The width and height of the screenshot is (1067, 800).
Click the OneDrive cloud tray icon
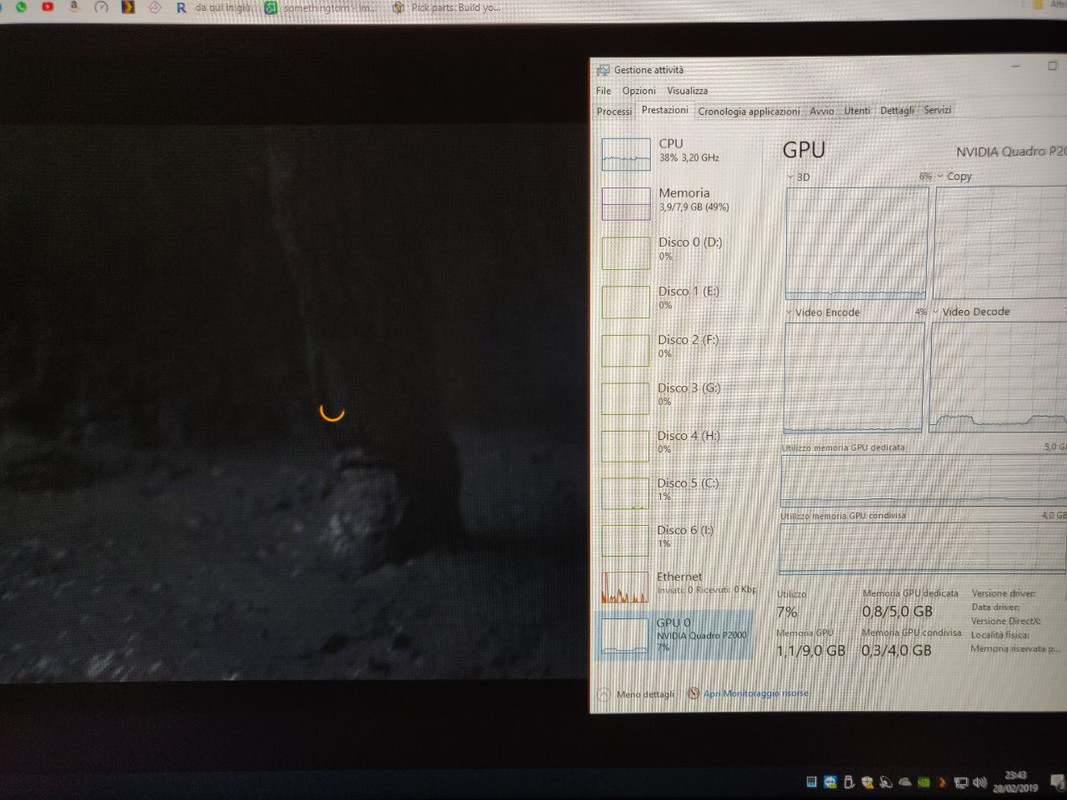[905, 782]
